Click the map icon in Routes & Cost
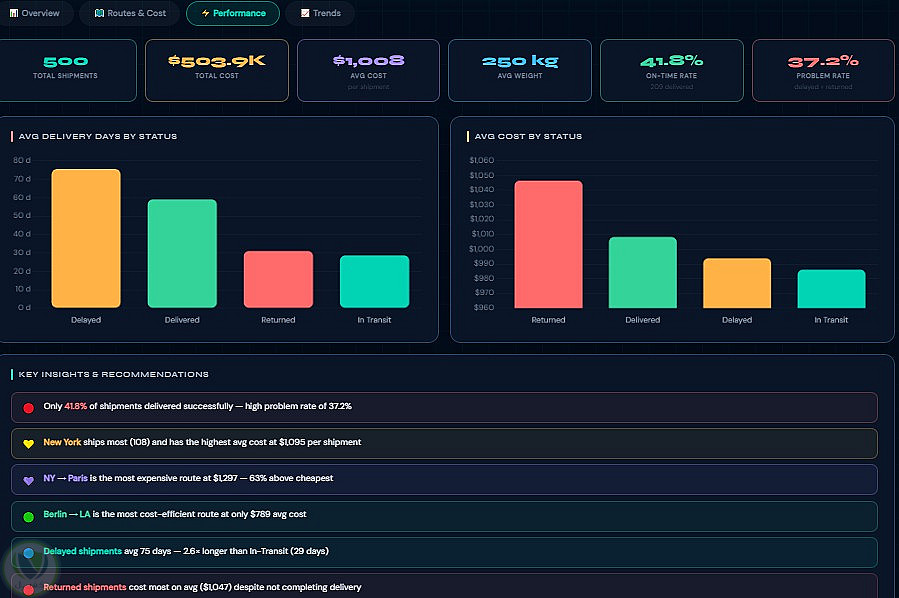Viewport: 899px width, 598px height. (99, 13)
